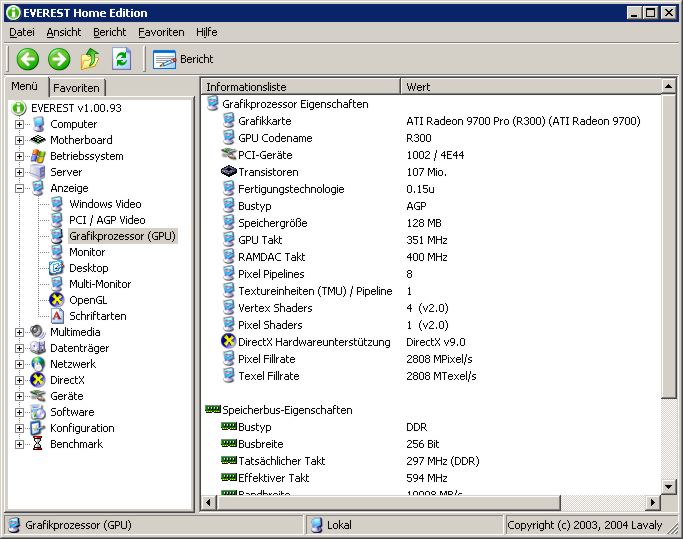Image resolution: width=683 pixels, height=539 pixels.
Task: Click the Netzwerk globe icon
Action: click(x=38, y=364)
